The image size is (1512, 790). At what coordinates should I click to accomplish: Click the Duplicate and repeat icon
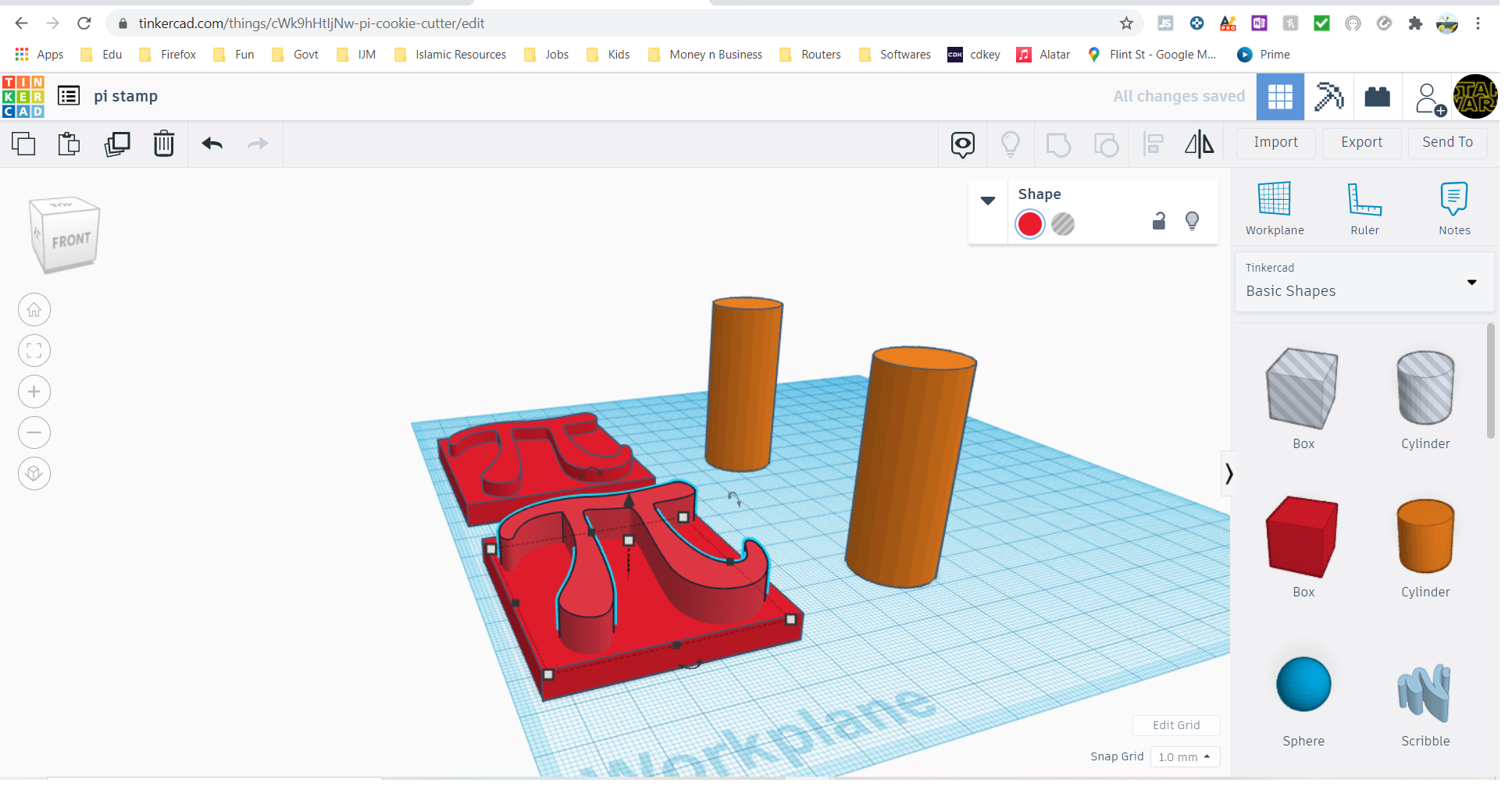(117, 144)
